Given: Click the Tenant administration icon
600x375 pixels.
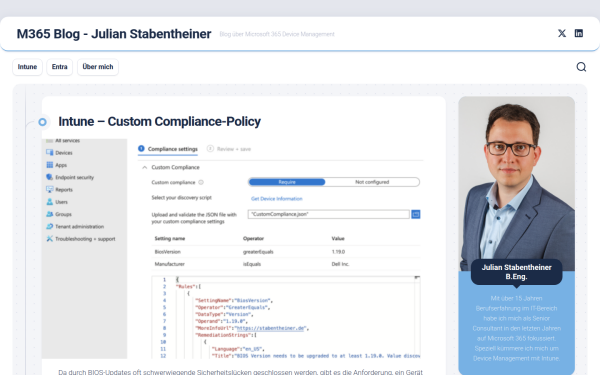Looking at the screenshot, I should pos(50,226).
